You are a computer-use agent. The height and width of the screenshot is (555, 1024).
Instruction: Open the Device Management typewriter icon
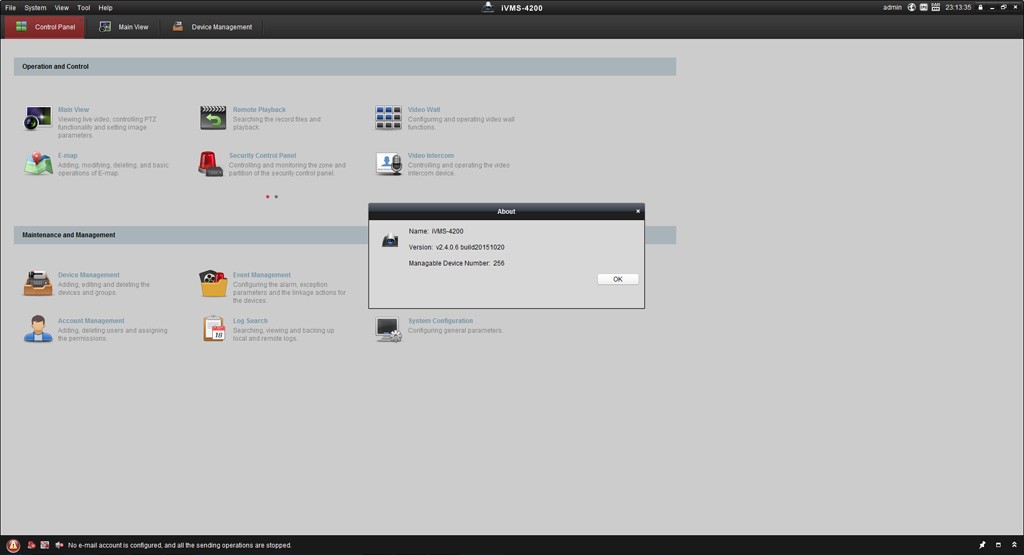[x=38, y=283]
